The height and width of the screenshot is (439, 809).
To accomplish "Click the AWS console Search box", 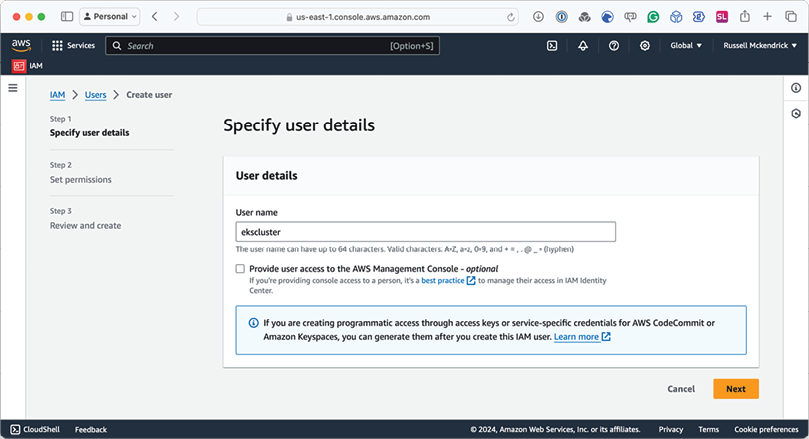I will [x=272, y=46].
